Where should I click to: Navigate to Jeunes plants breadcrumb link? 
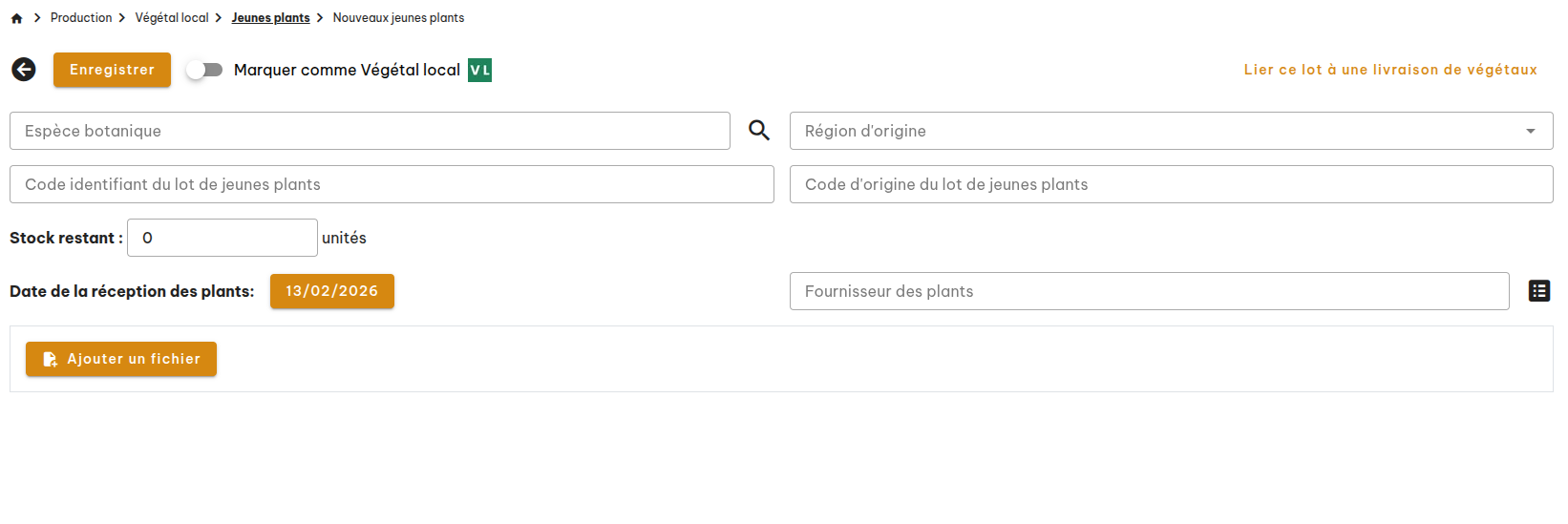(x=270, y=18)
